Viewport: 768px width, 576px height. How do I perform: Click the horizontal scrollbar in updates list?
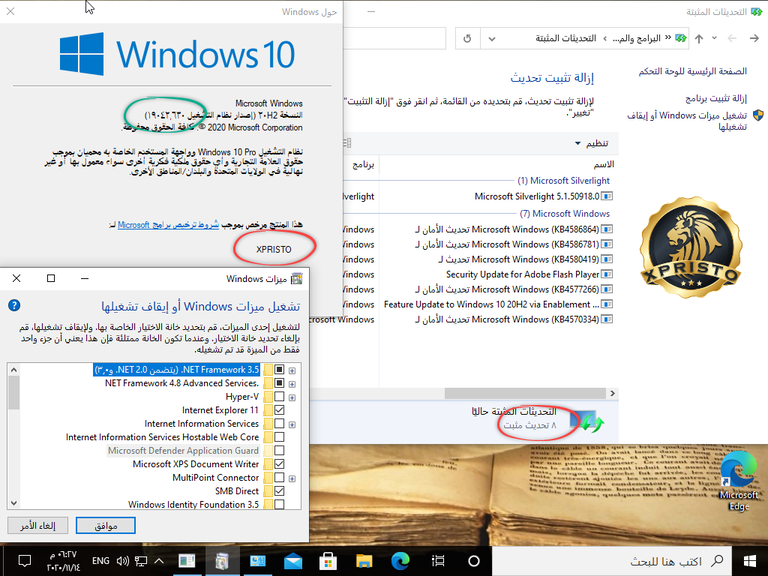click(x=525, y=393)
